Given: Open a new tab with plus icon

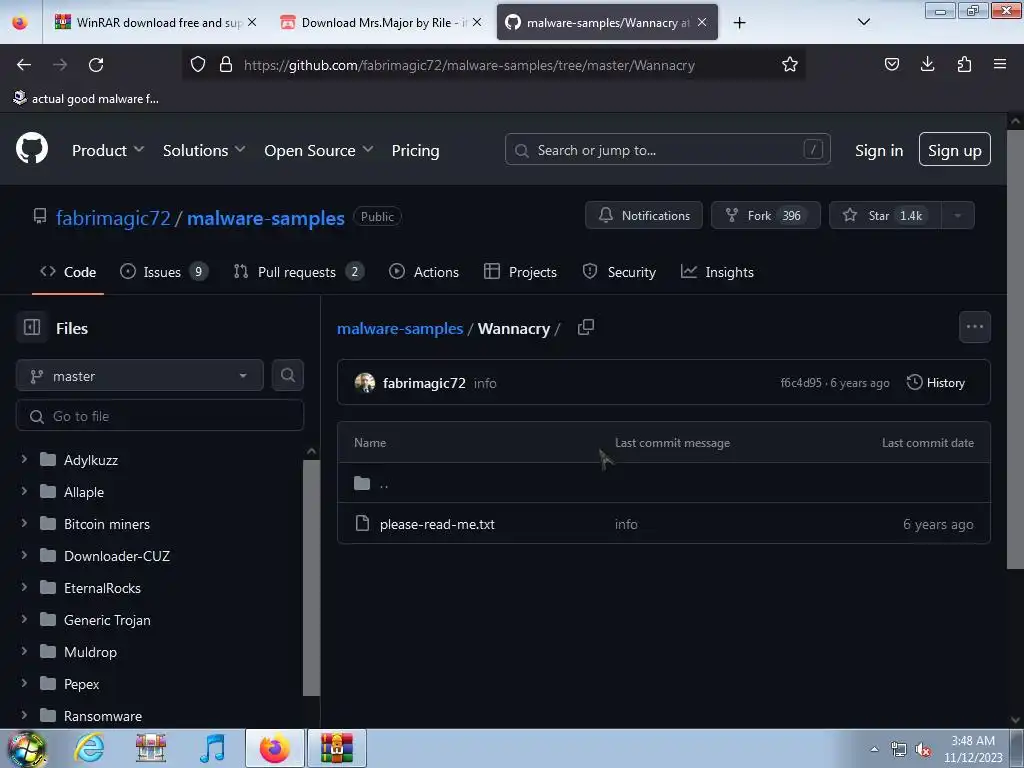Looking at the screenshot, I should pyautogui.click(x=739, y=23).
